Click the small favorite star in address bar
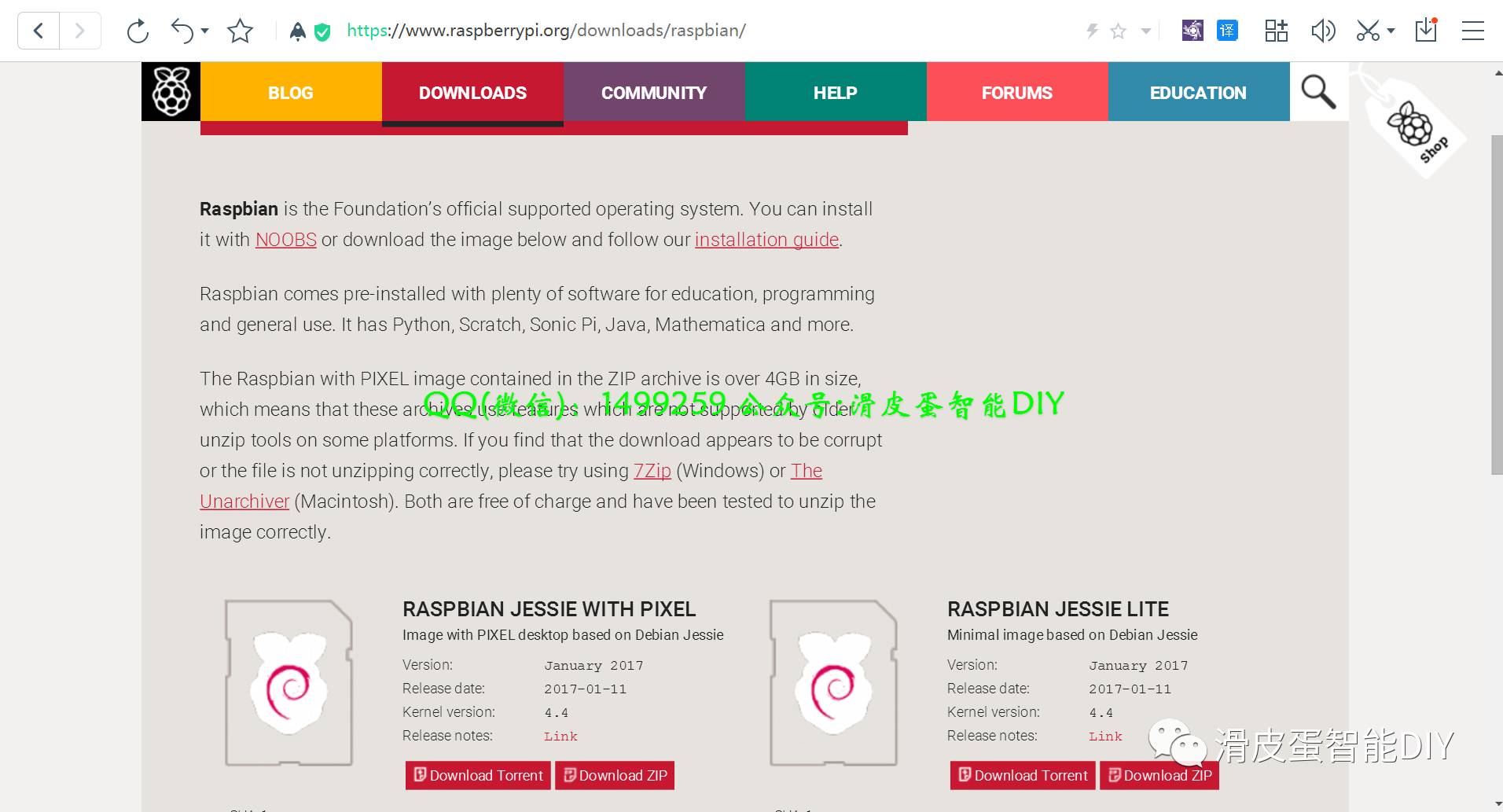 point(1118,31)
